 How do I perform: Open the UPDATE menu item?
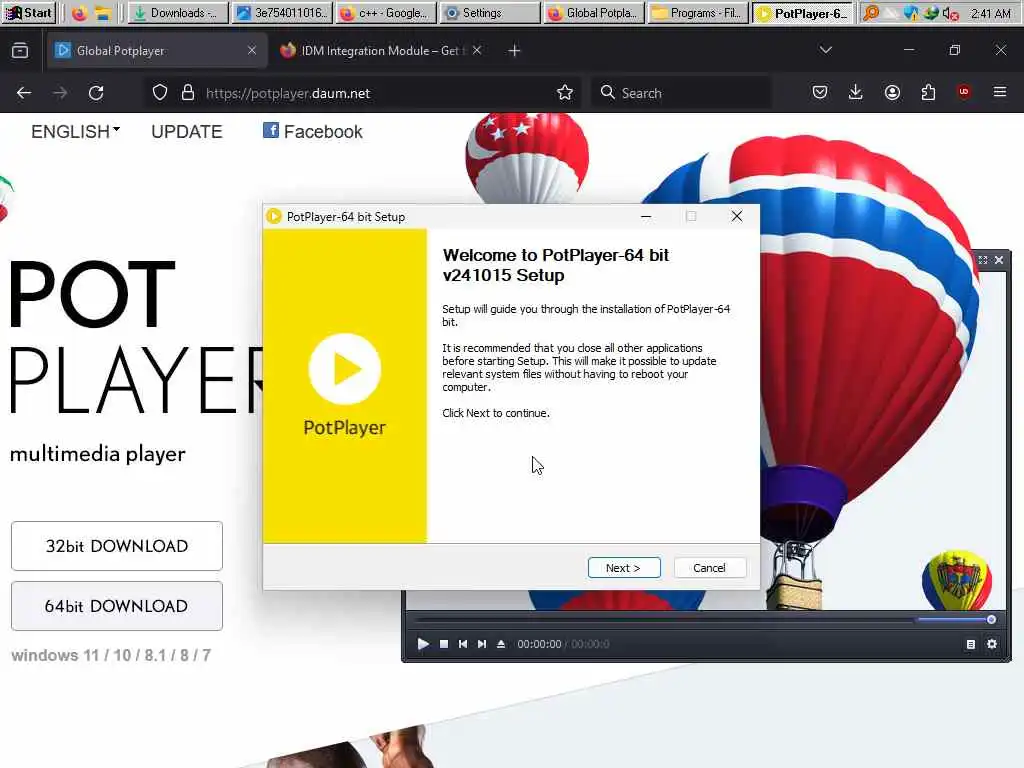coord(187,131)
